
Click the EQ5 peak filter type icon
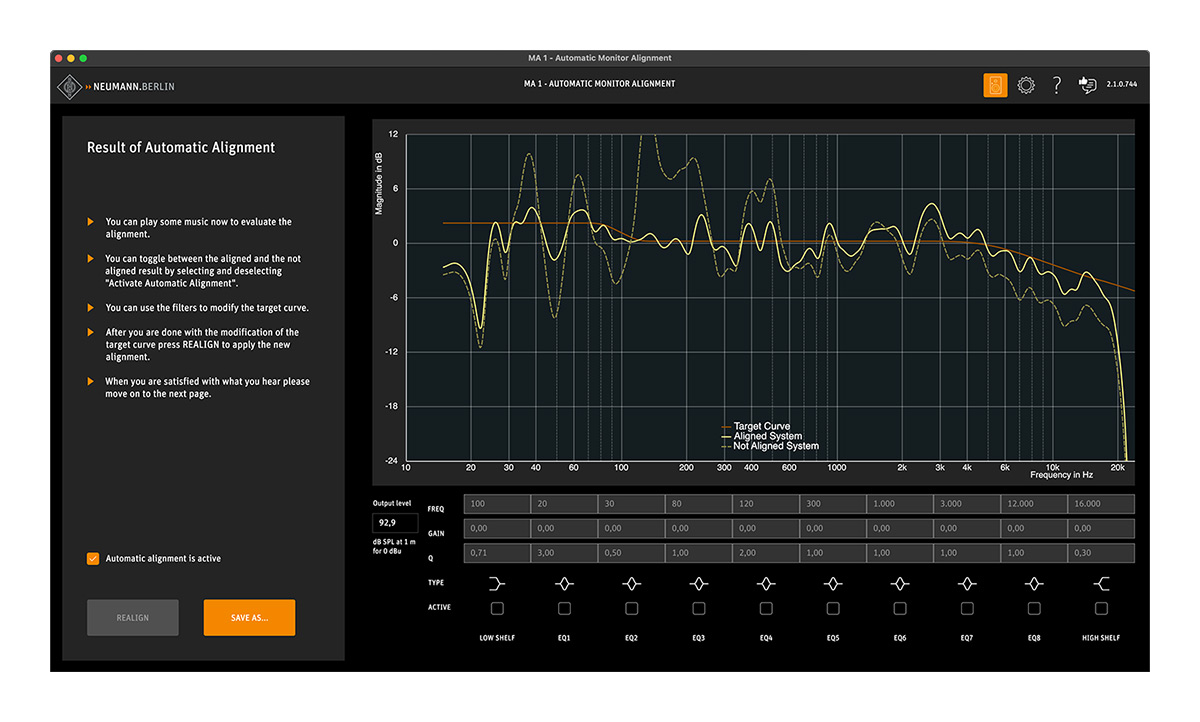click(x=833, y=583)
